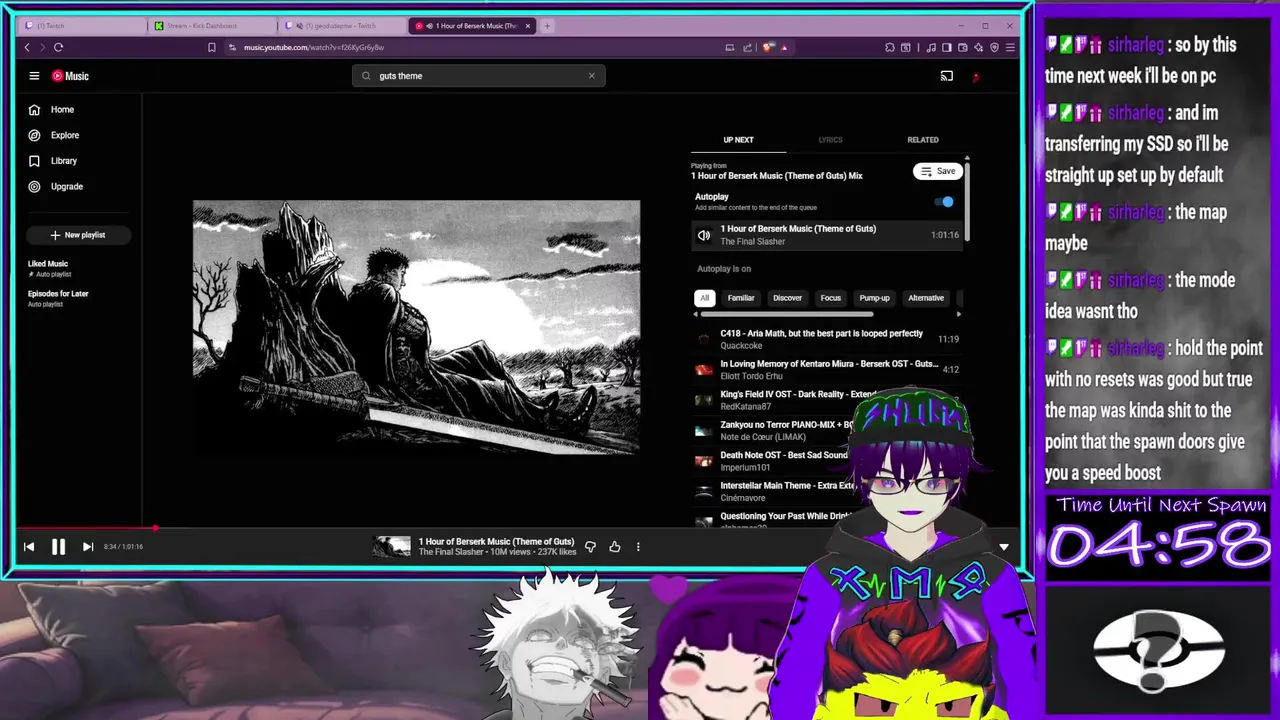Viewport: 1280px width, 720px height.
Task: Switch to the UP NEXT tab
Action: 738,140
